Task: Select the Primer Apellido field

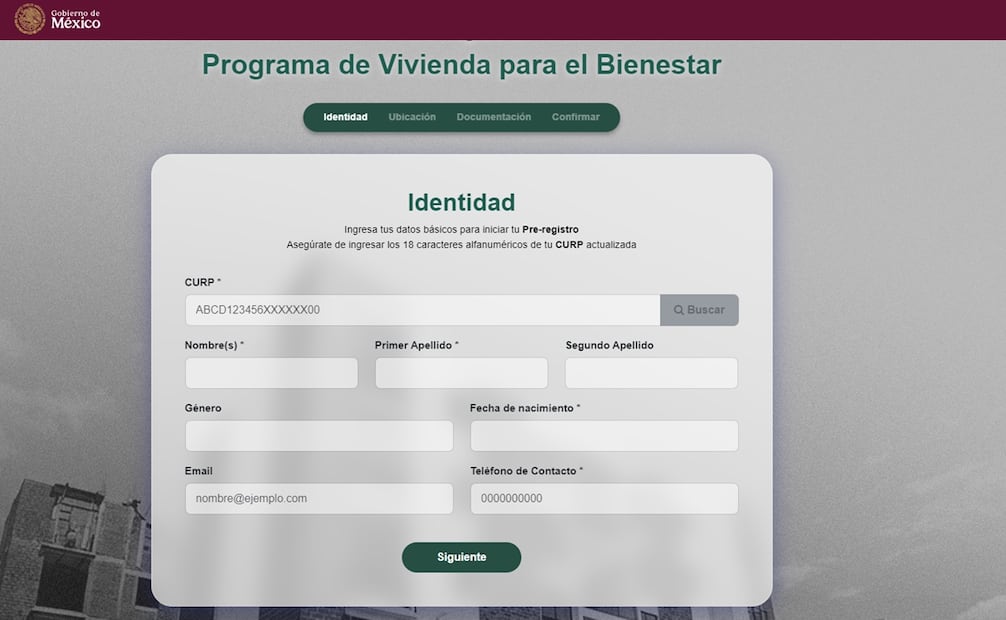Action: (x=461, y=372)
